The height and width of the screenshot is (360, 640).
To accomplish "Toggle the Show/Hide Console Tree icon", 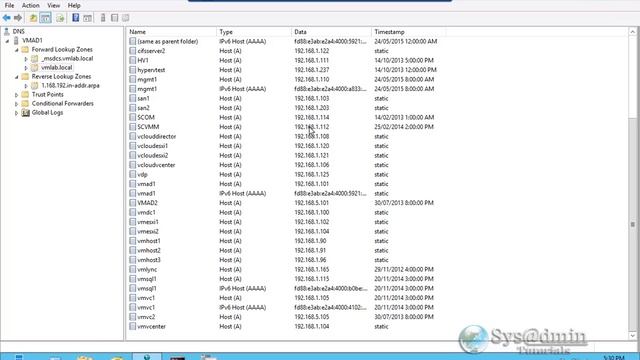I will tap(45, 18).
